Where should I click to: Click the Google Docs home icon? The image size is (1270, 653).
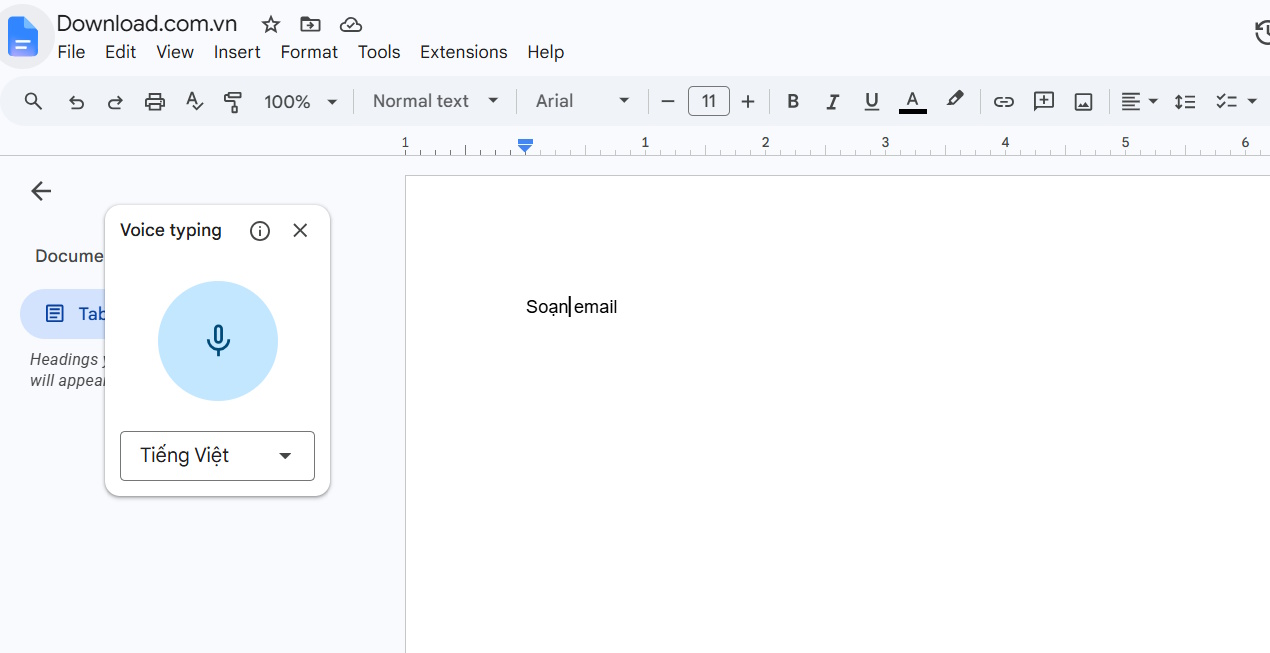point(22,36)
